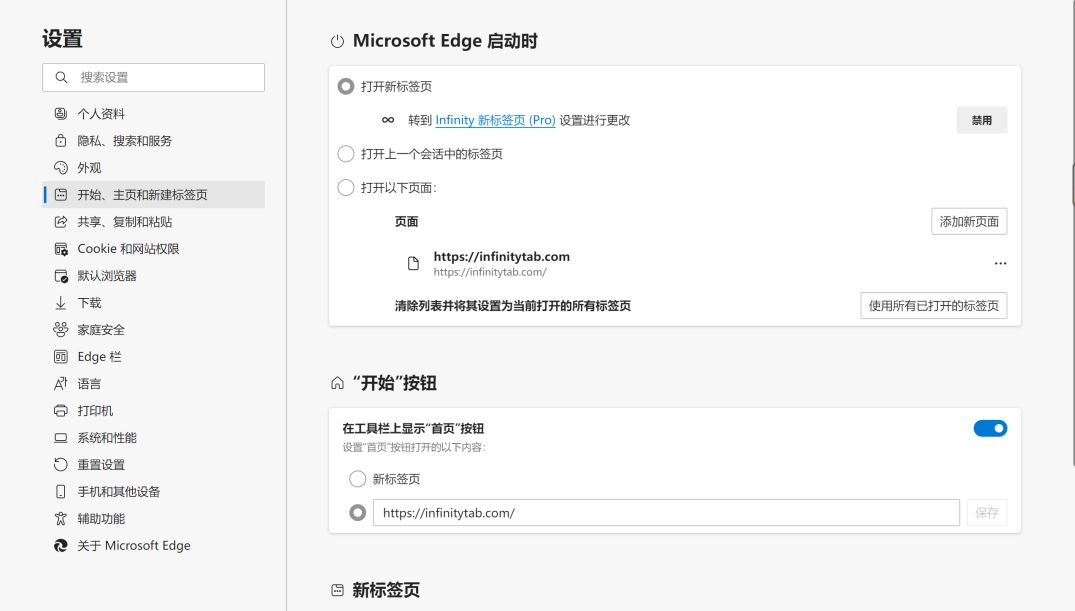Viewport: 1075px width, 611px height.
Task: Click the 添加新页面 button
Action: [x=969, y=221]
